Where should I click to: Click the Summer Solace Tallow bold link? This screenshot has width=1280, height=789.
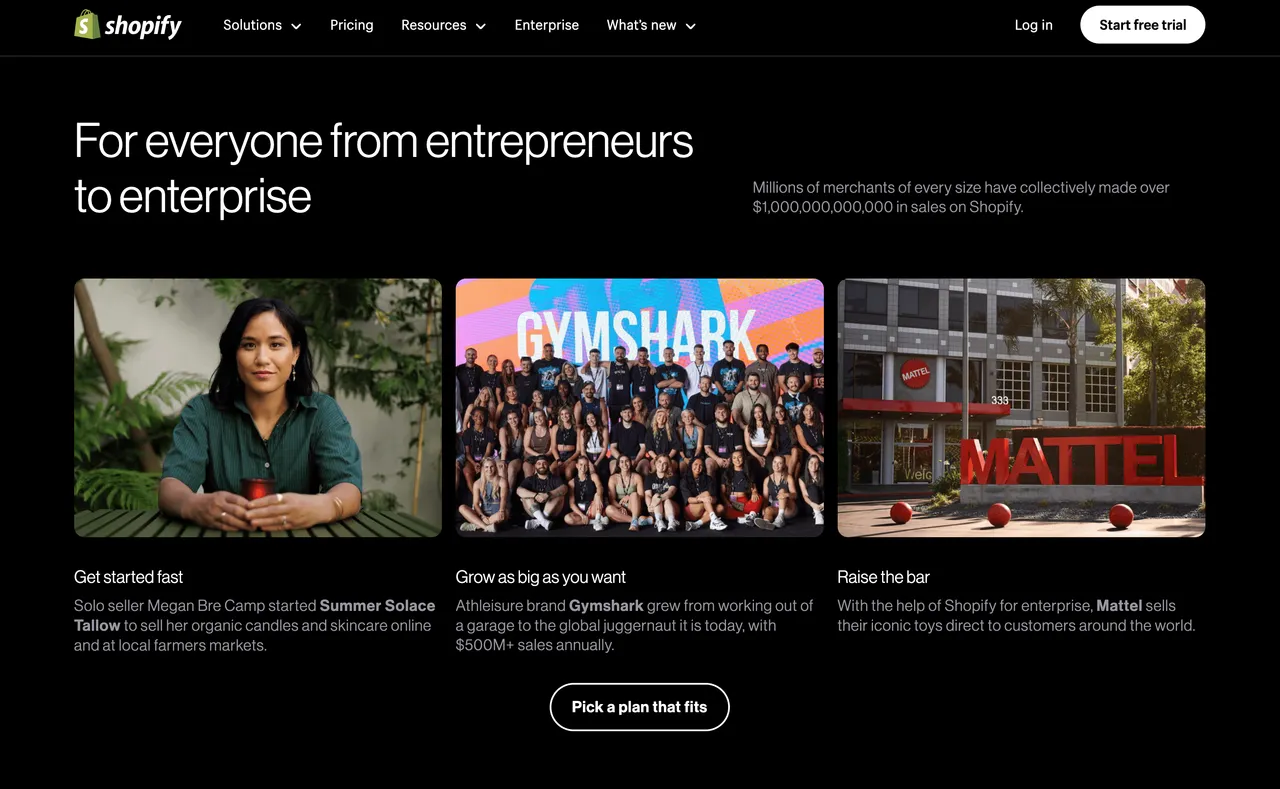[x=377, y=606]
